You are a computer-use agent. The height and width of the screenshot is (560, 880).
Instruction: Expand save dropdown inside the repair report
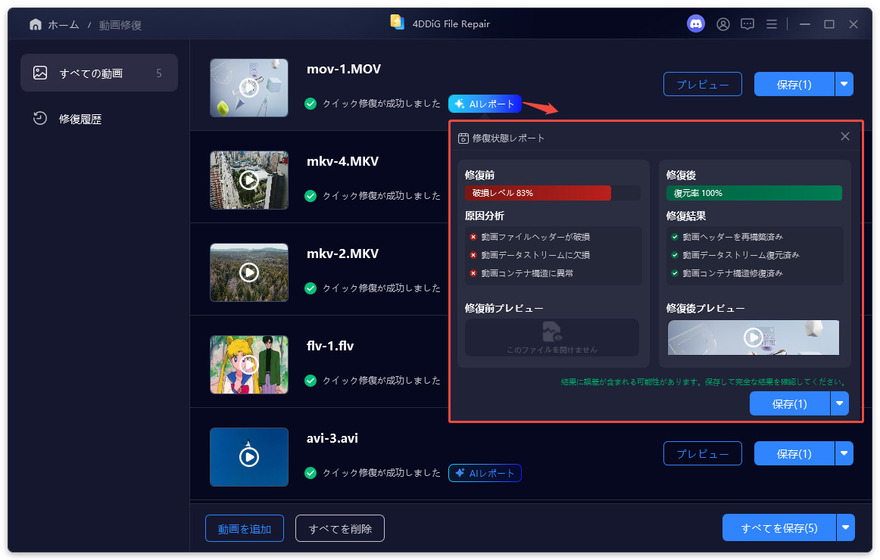[840, 403]
